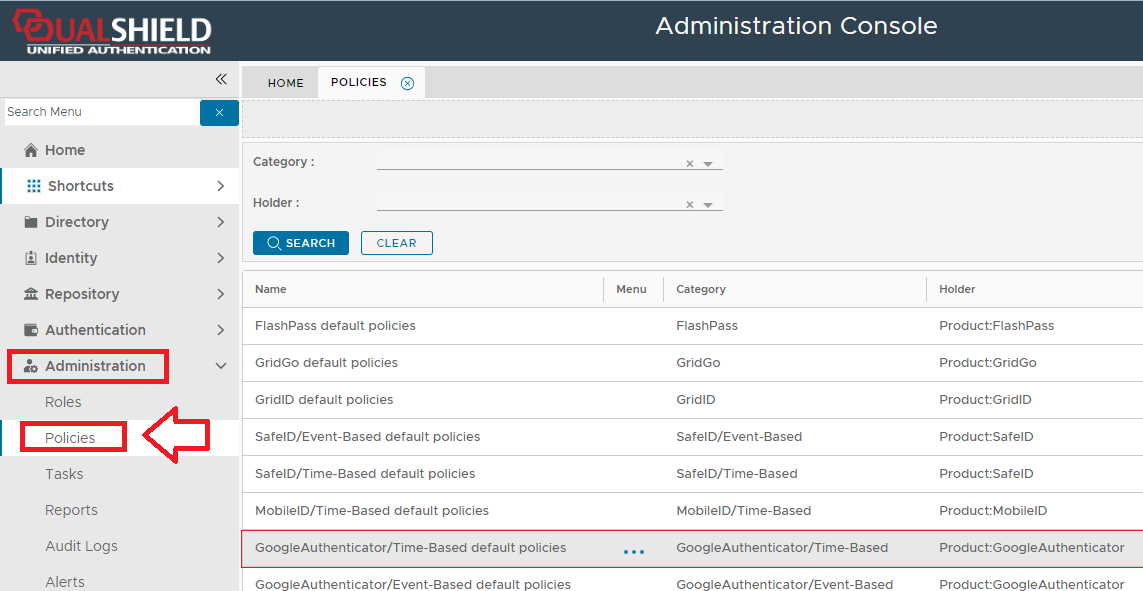Close the POLICIES tab with its X icon
The image size is (1143, 591).
pos(407,83)
